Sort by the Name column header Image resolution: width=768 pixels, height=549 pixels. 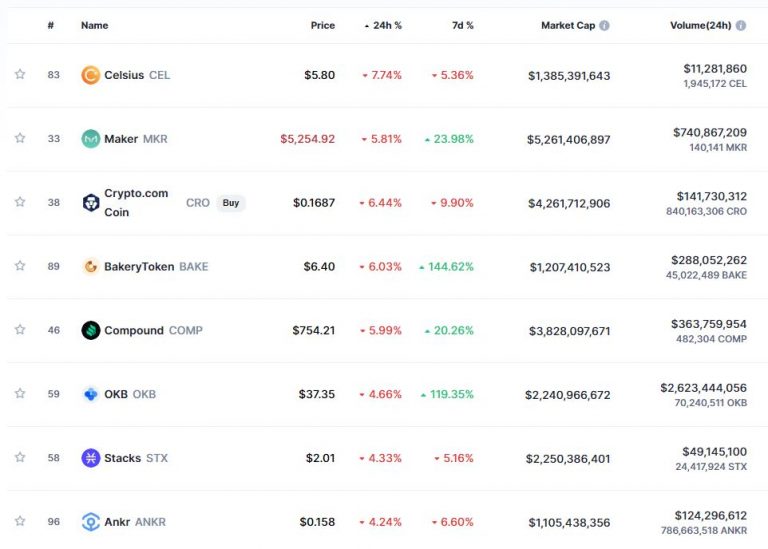(x=94, y=25)
